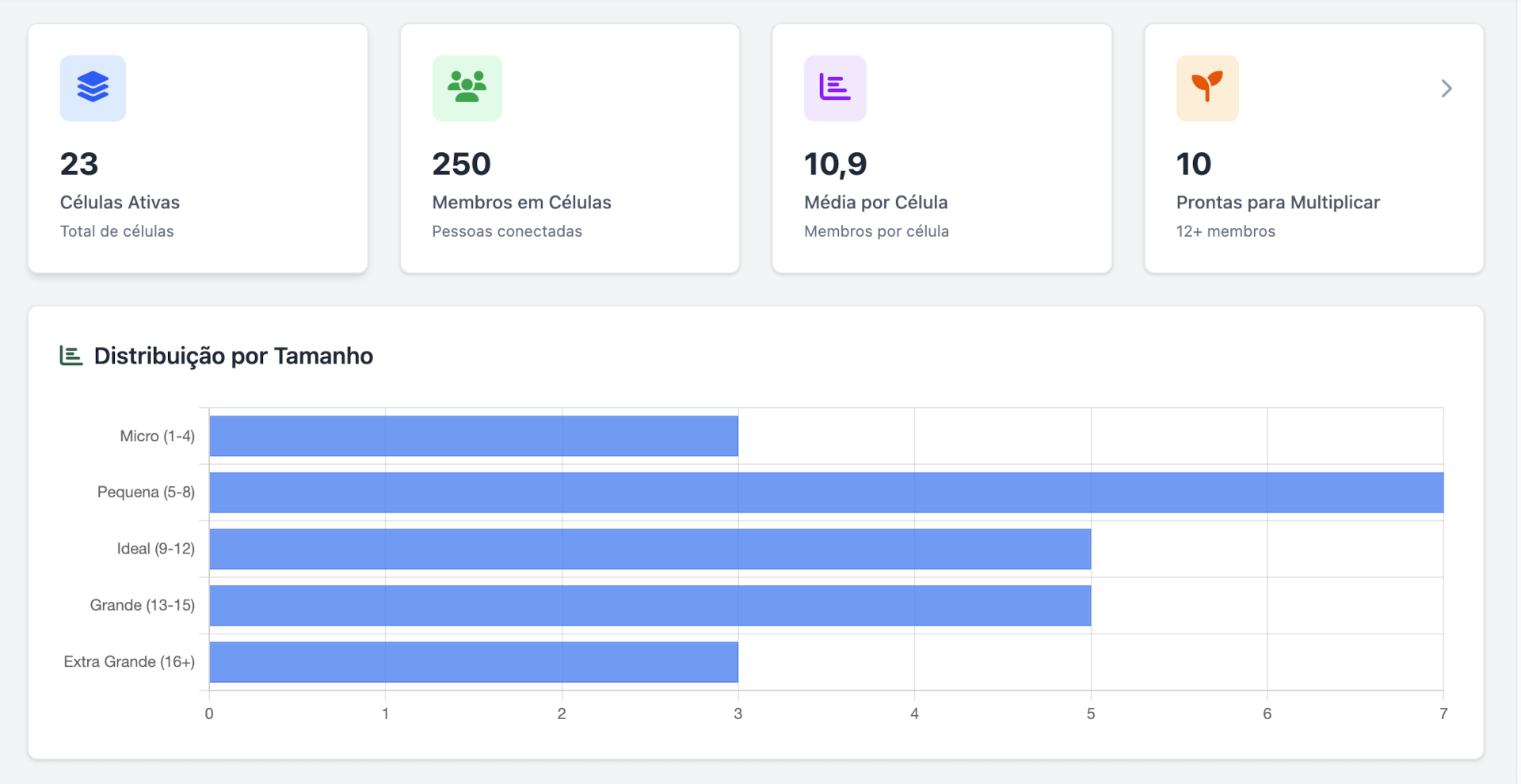Click the Ideal (9-12) axis label
The height and width of the screenshot is (784, 1521).
pos(154,548)
